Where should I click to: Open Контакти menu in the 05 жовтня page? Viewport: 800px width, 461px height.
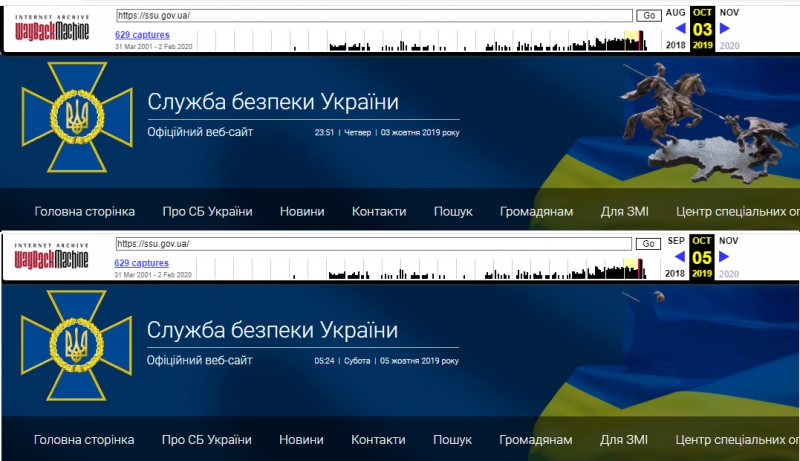pyautogui.click(x=379, y=440)
